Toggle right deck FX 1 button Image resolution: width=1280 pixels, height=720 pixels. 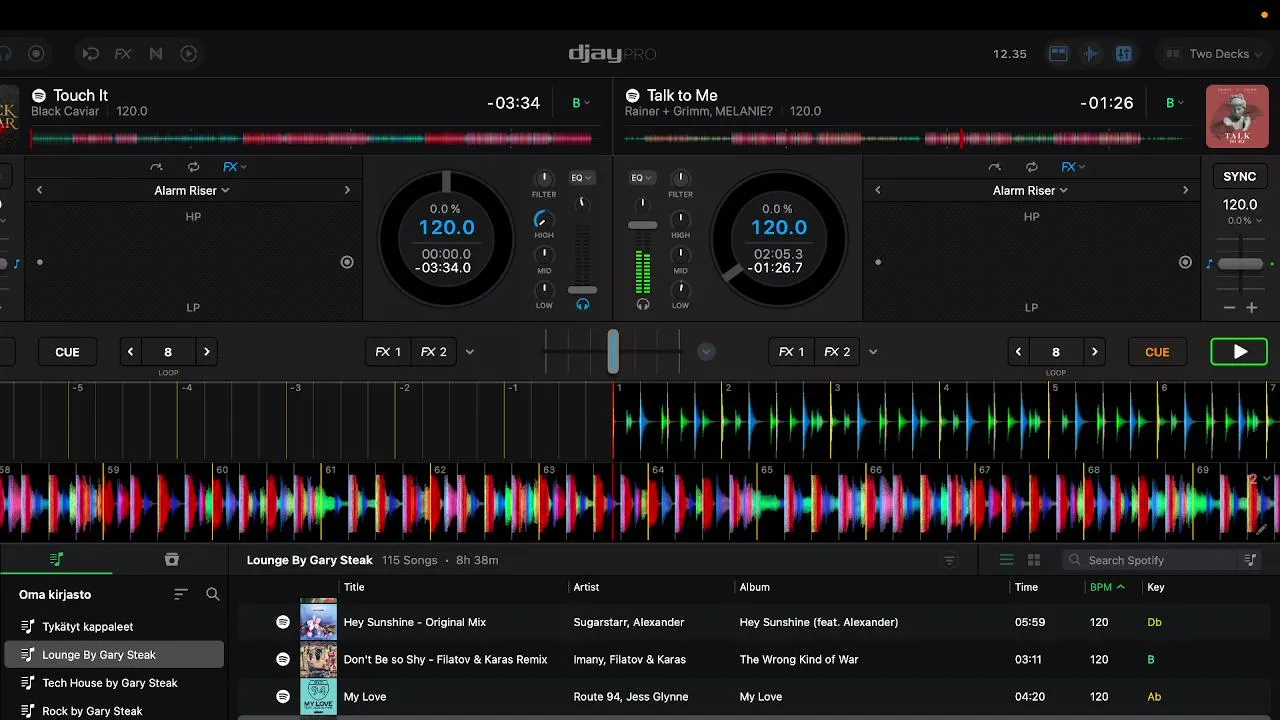tap(791, 352)
